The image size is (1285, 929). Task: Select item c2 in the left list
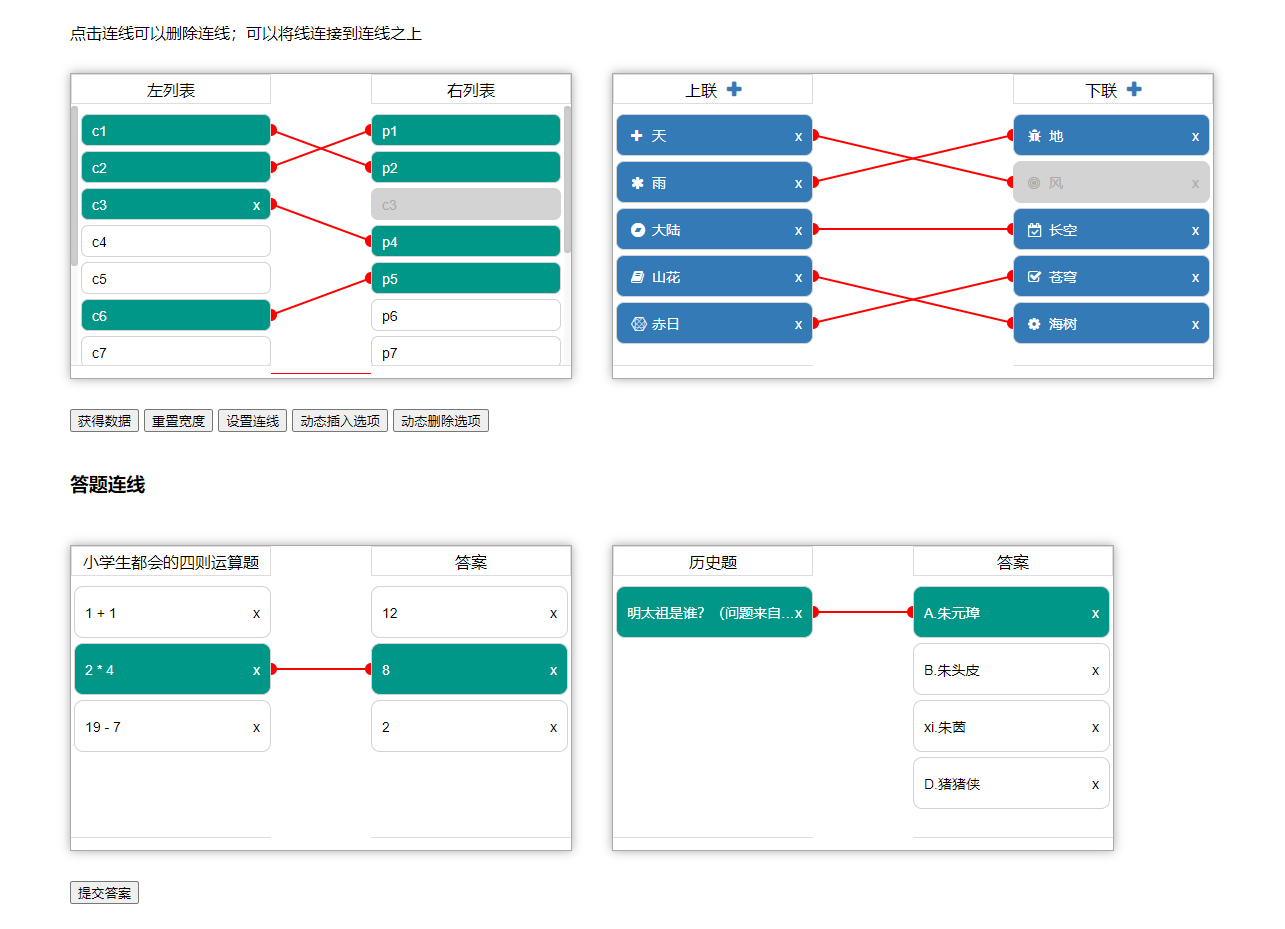pos(176,168)
